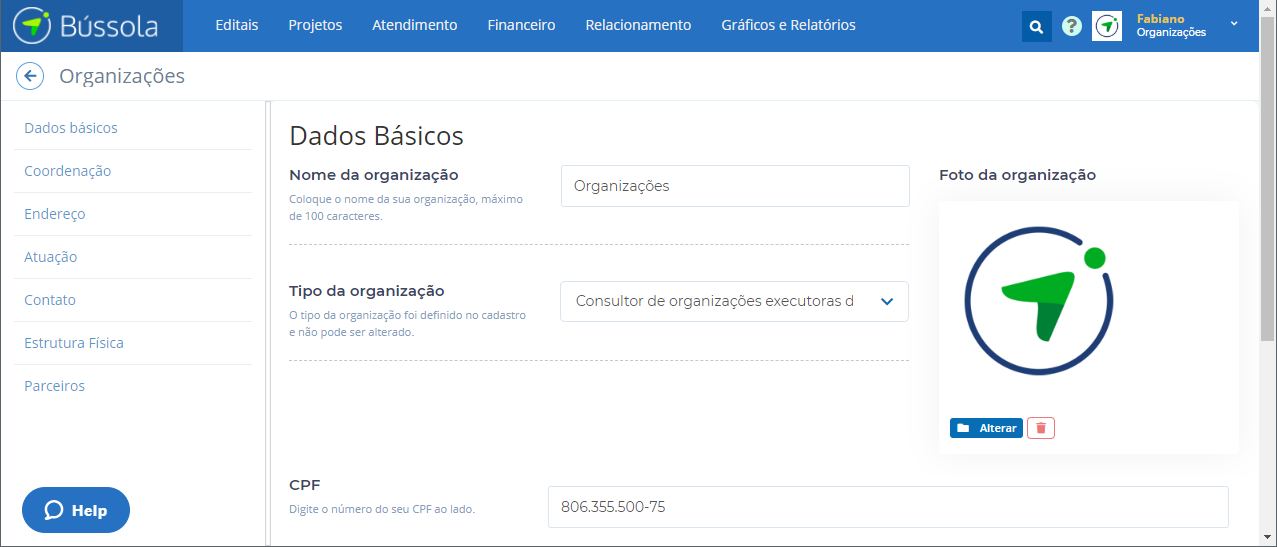Open the Editais menu
This screenshot has height=547, width=1277.
(x=237, y=26)
